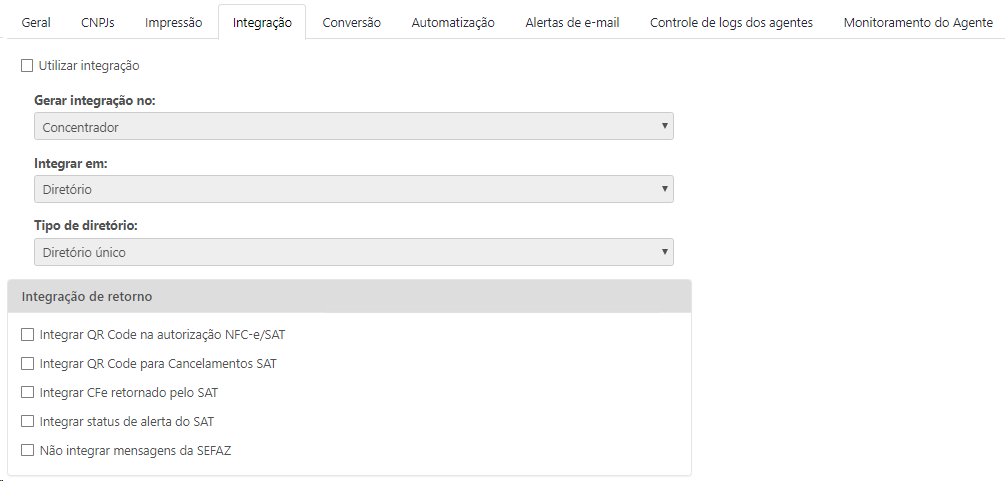This screenshot has height=481, width=1005.
Task: Expand the Tipo de diretório dropdown
Action: pos(353,252)
